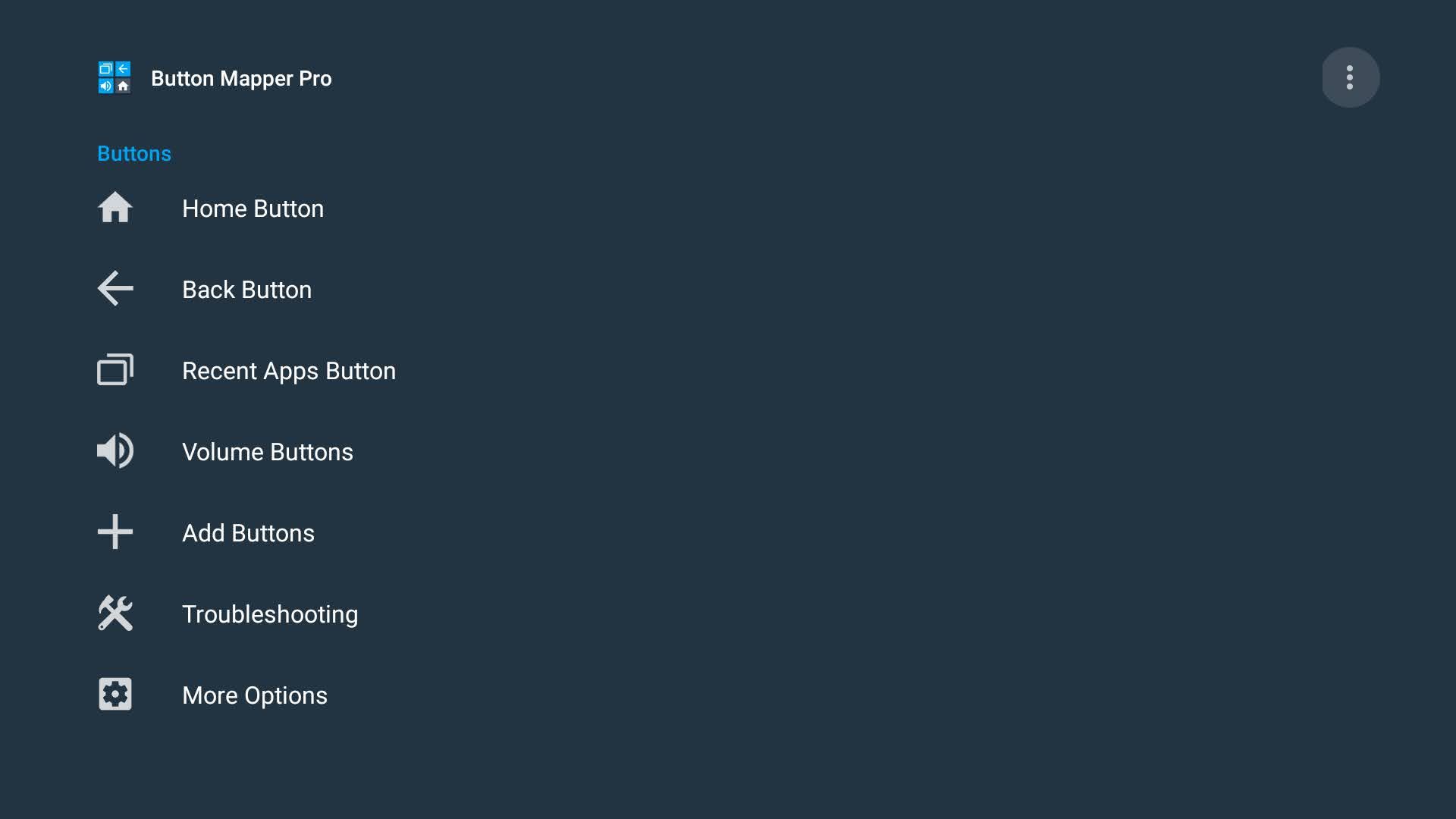
Task: Click the word Apps in Recent Apps Button
Action: 290,372
